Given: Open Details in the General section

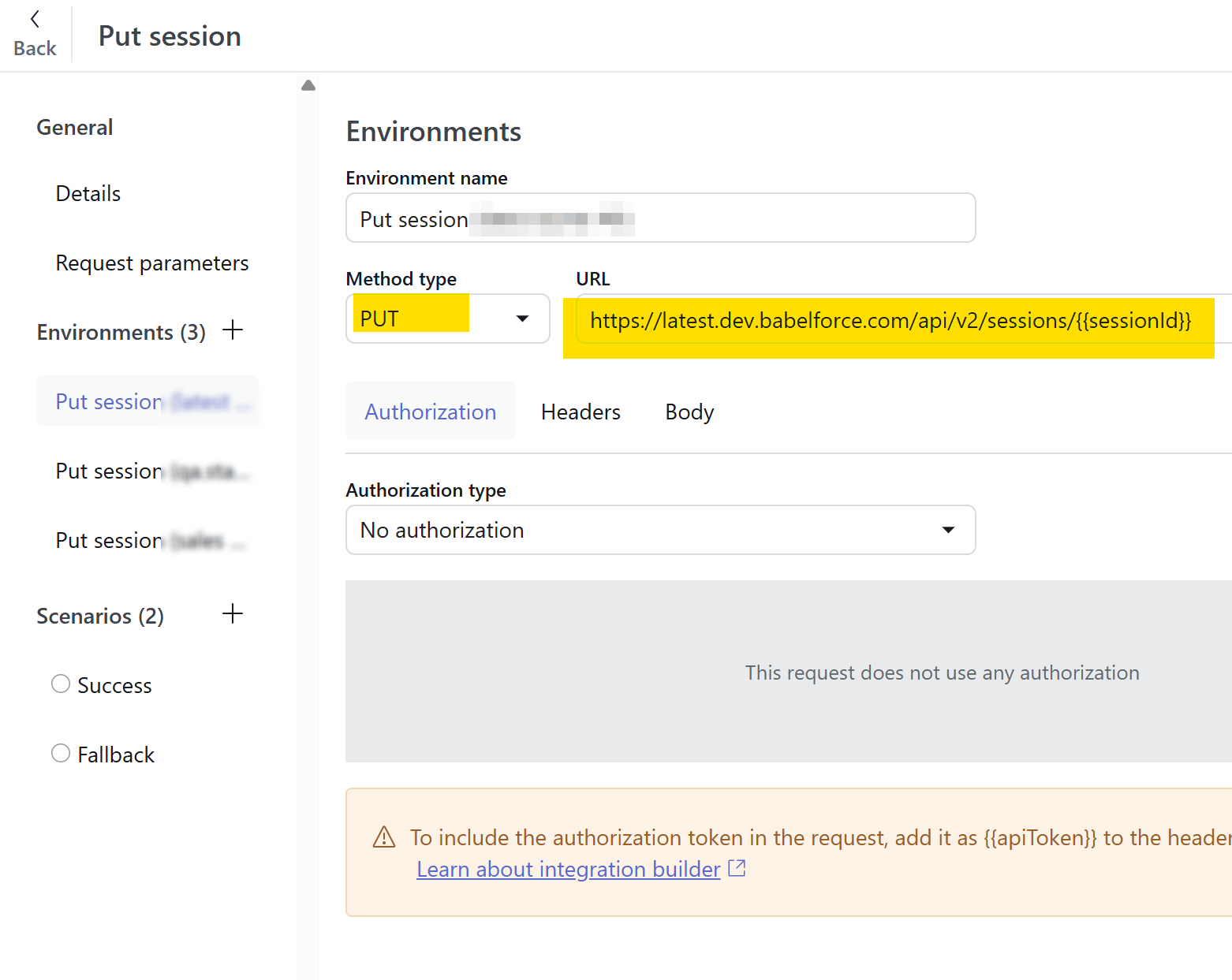Looking at the screenshot, I should 88,194.
